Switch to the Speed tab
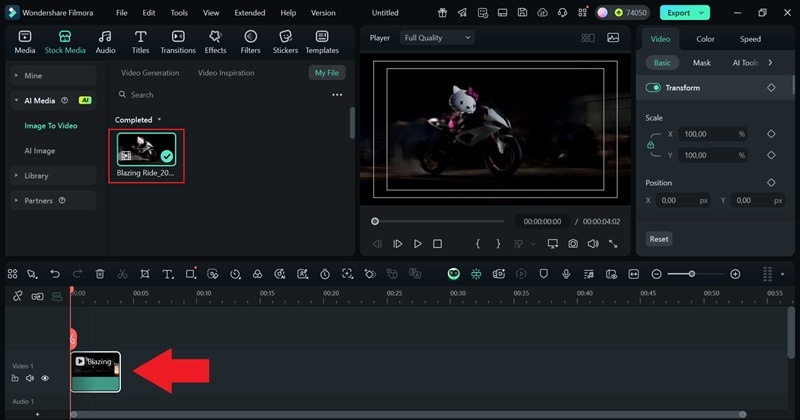The height and width of the screenshot is (420, 800). coord(750,39)
